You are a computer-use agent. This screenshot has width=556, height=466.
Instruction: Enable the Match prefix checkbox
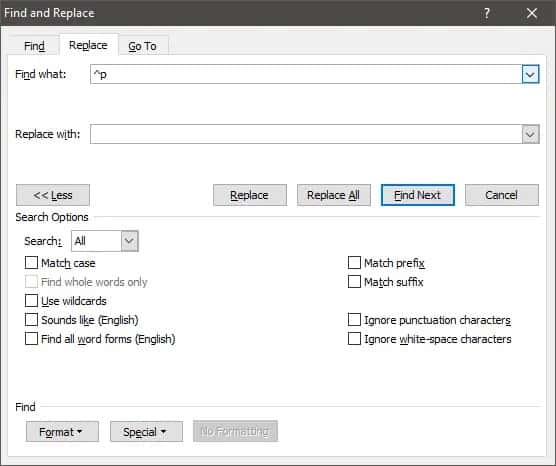[354, 263]
